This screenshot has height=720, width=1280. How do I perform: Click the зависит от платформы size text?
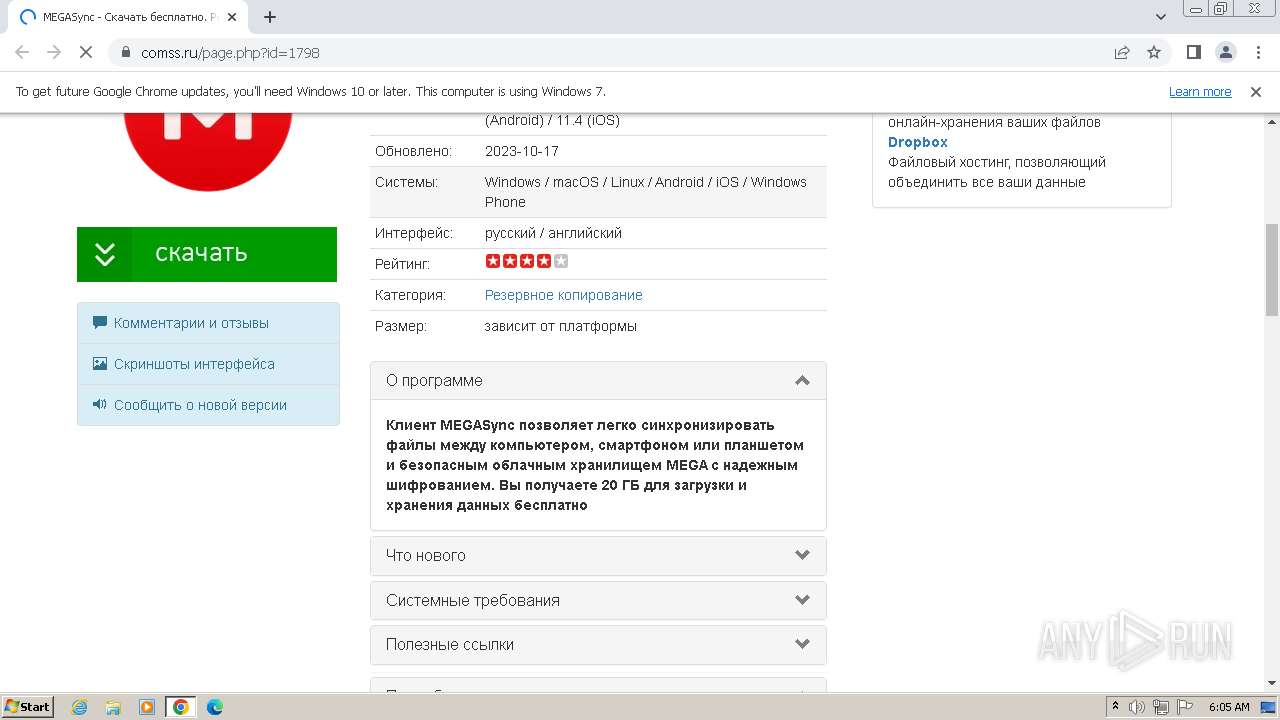pos(561,326)
